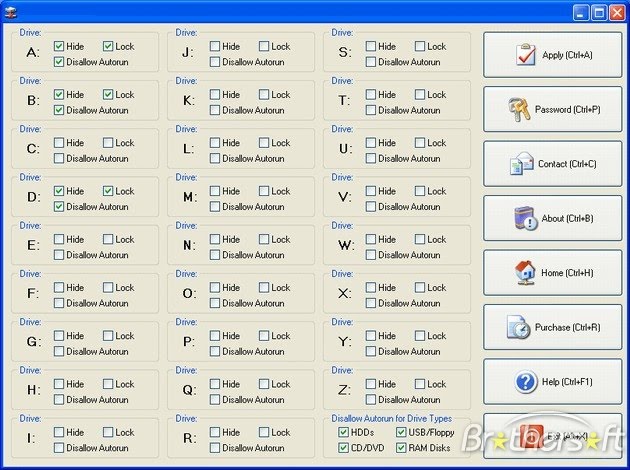Minimize the application window

[581, 13]
